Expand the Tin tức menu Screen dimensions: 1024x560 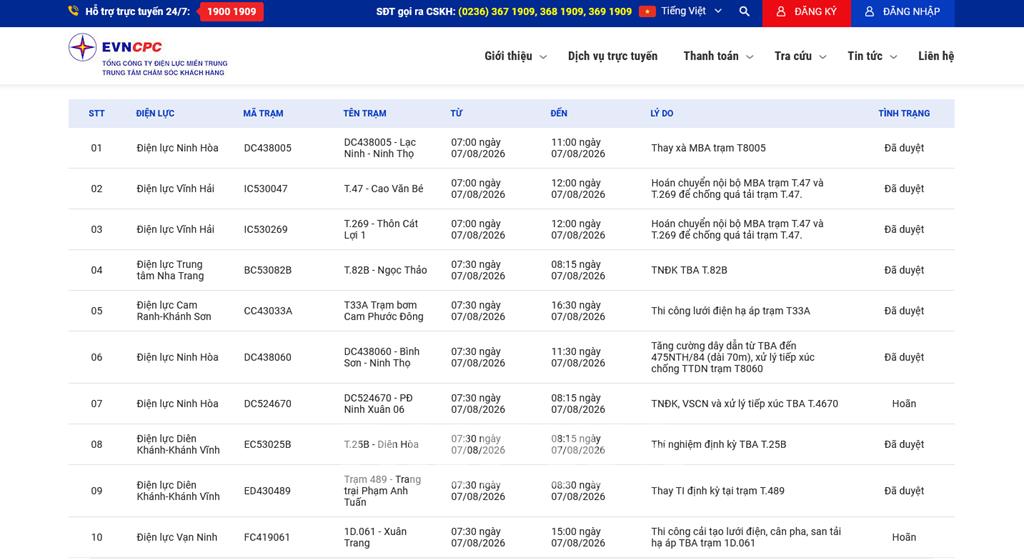coord(872,56)
